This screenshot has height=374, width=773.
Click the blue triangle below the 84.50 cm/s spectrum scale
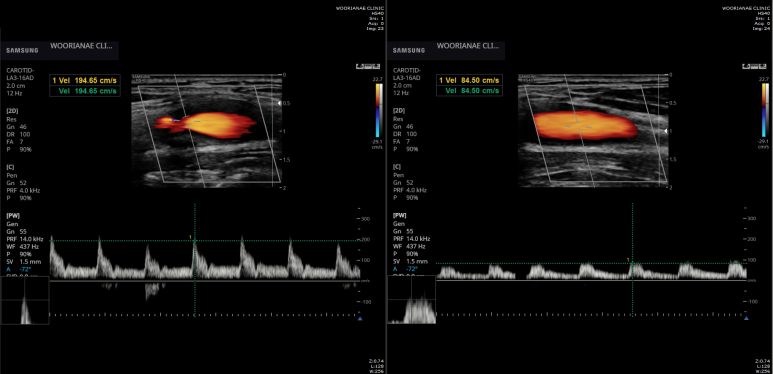click(746, 319)
